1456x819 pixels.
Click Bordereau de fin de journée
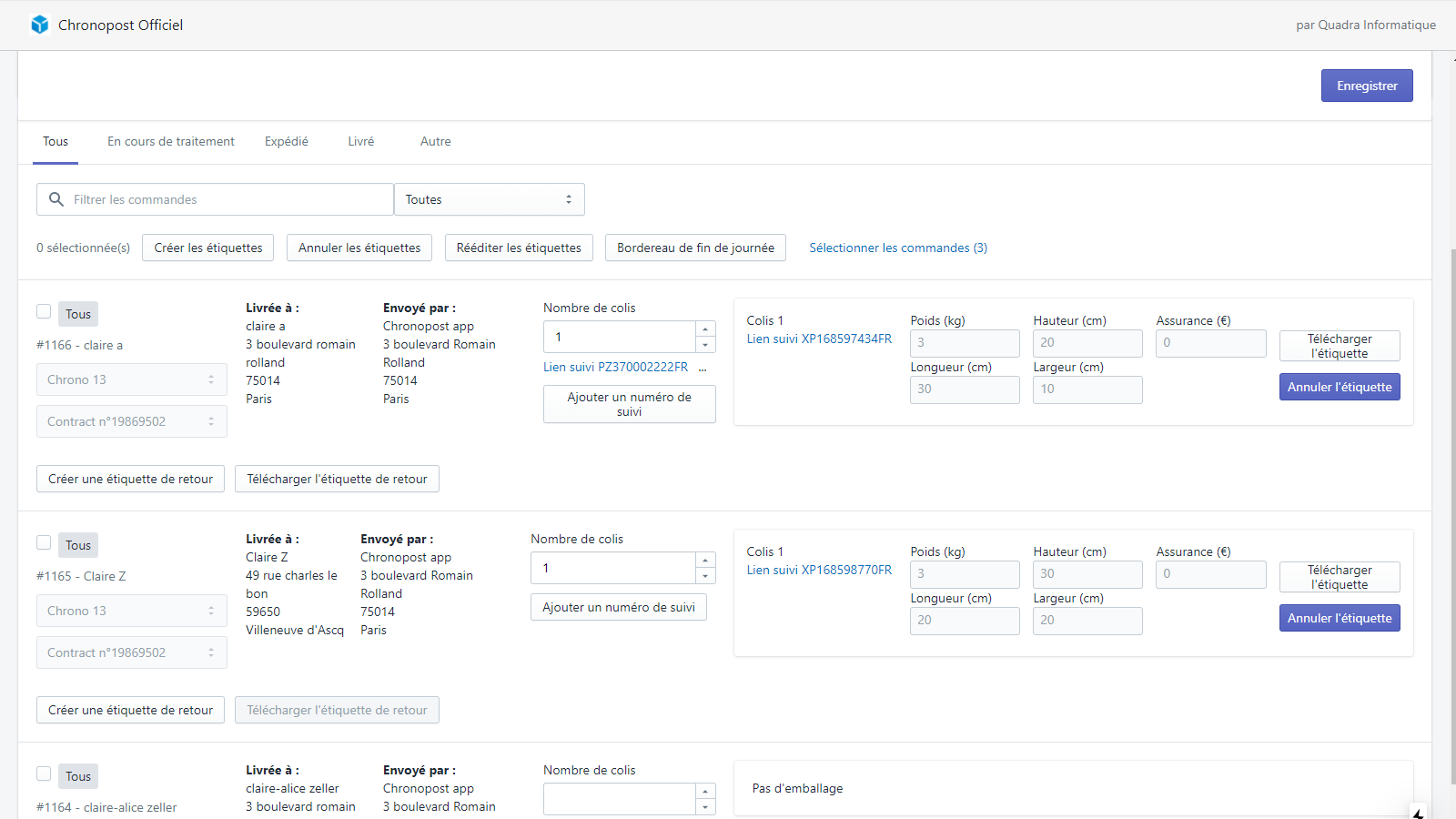(x=695, y=248)
